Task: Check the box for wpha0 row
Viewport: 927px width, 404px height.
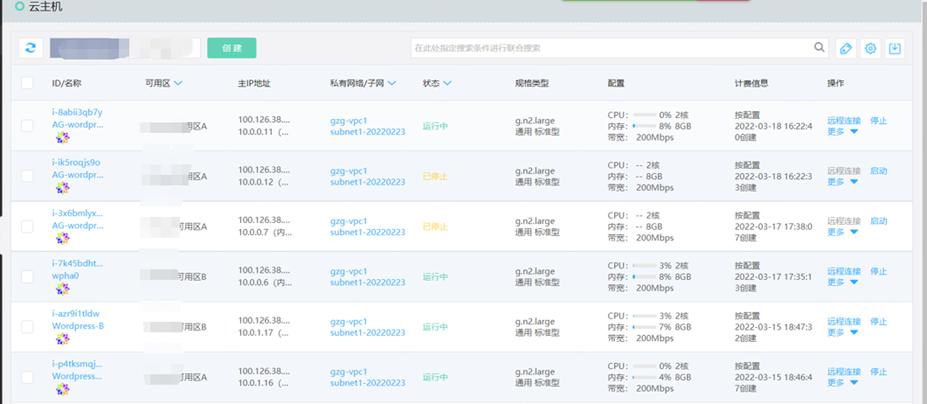Action: (27, 276)
